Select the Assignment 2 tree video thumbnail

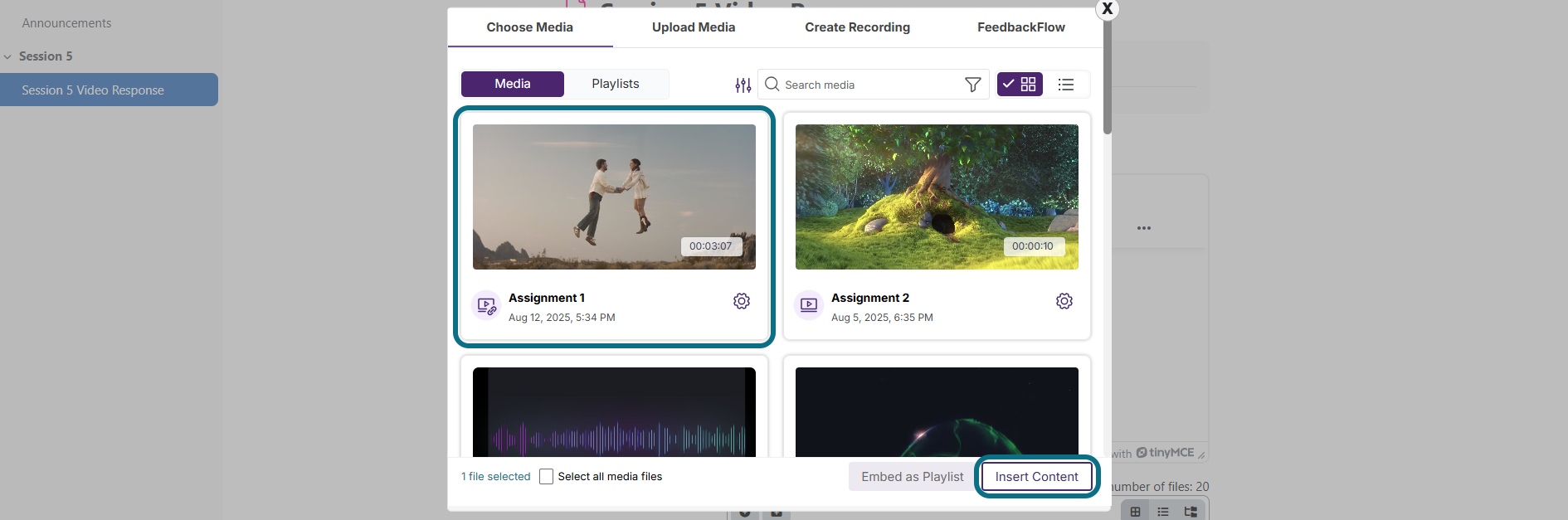coord(937,197)
